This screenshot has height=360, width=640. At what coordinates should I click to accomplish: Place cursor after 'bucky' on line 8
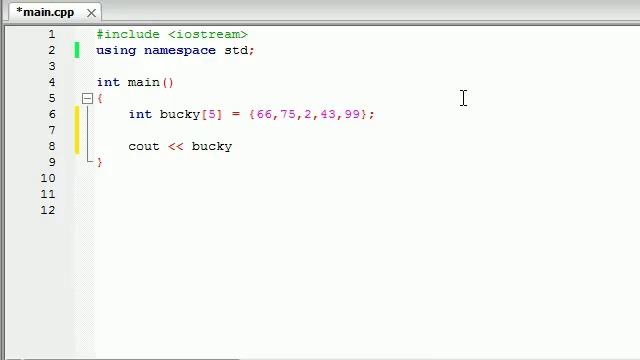233,147
